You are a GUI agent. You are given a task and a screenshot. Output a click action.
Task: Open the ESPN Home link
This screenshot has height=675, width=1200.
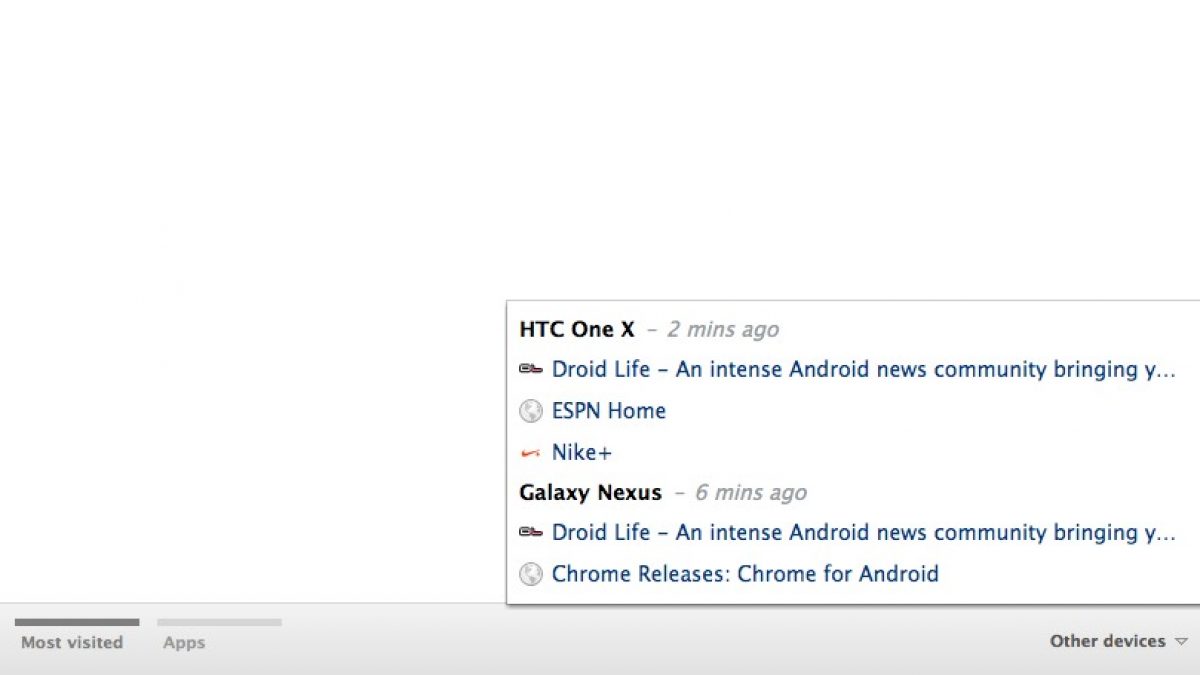(608, 411)
